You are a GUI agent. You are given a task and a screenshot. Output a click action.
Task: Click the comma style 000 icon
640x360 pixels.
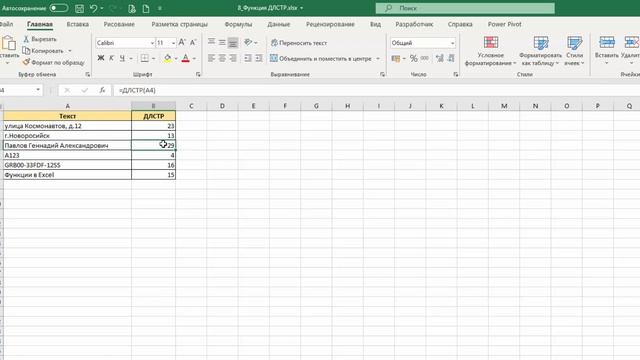pos(424,58)
